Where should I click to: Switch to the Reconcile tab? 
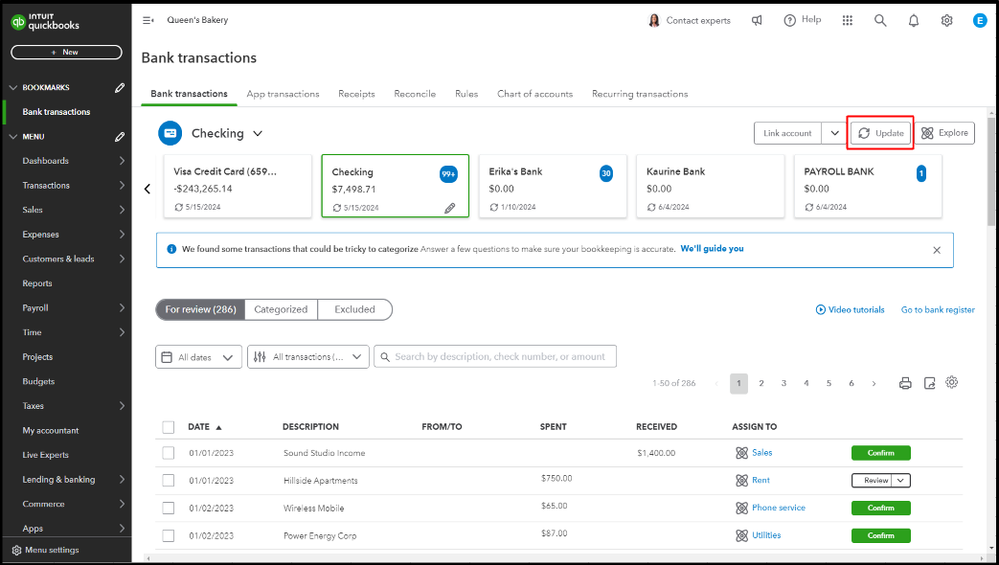[415, 94]
